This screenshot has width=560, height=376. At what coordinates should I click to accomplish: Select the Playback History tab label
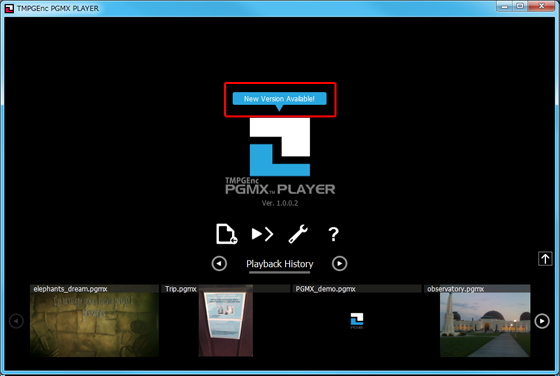click(x=280, y=264)
